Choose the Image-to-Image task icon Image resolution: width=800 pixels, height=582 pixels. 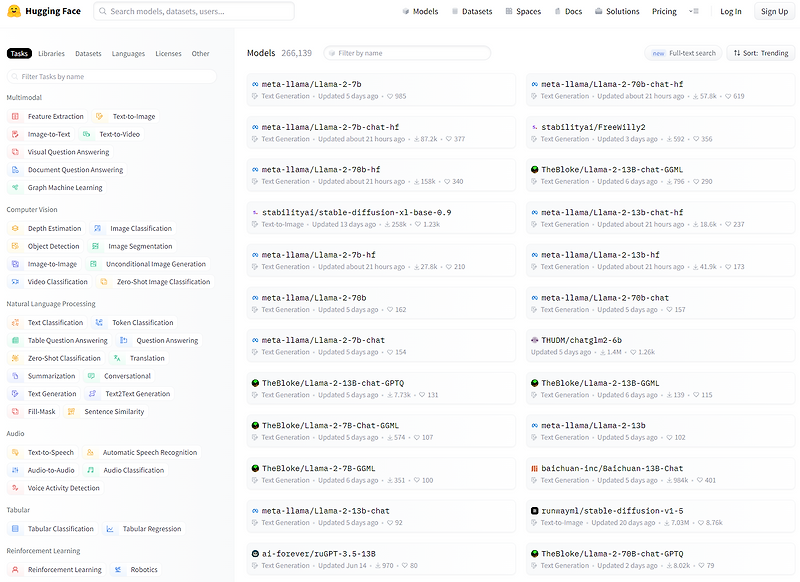pos(15,264)
